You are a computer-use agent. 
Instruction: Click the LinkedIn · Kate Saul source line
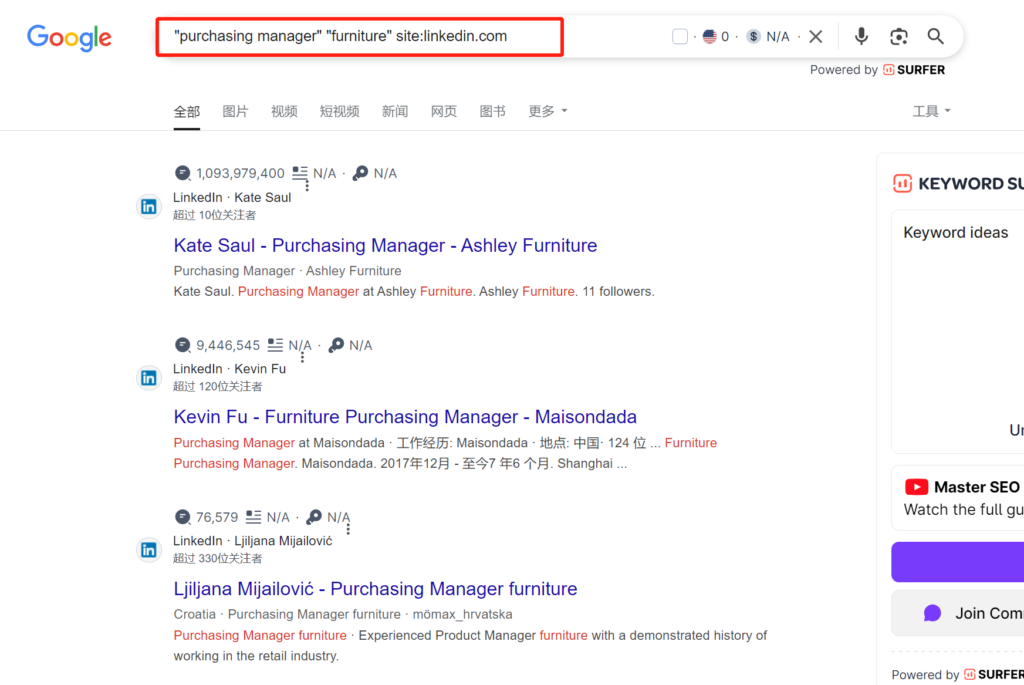(232, 197)
